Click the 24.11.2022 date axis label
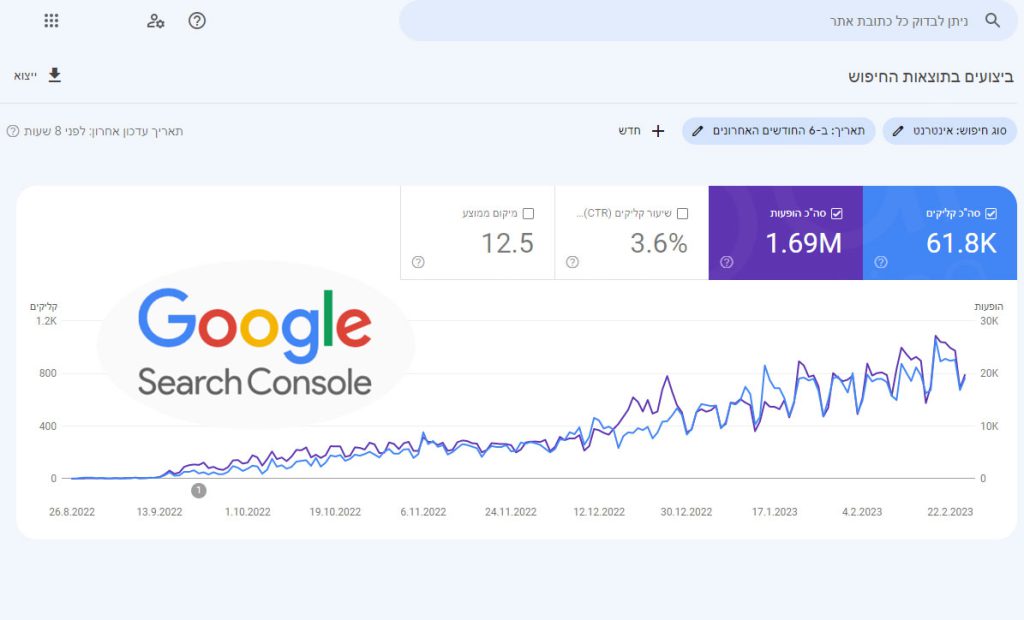Image resolution: width=1024 pixels, height=620 pixels. (511, 512)
